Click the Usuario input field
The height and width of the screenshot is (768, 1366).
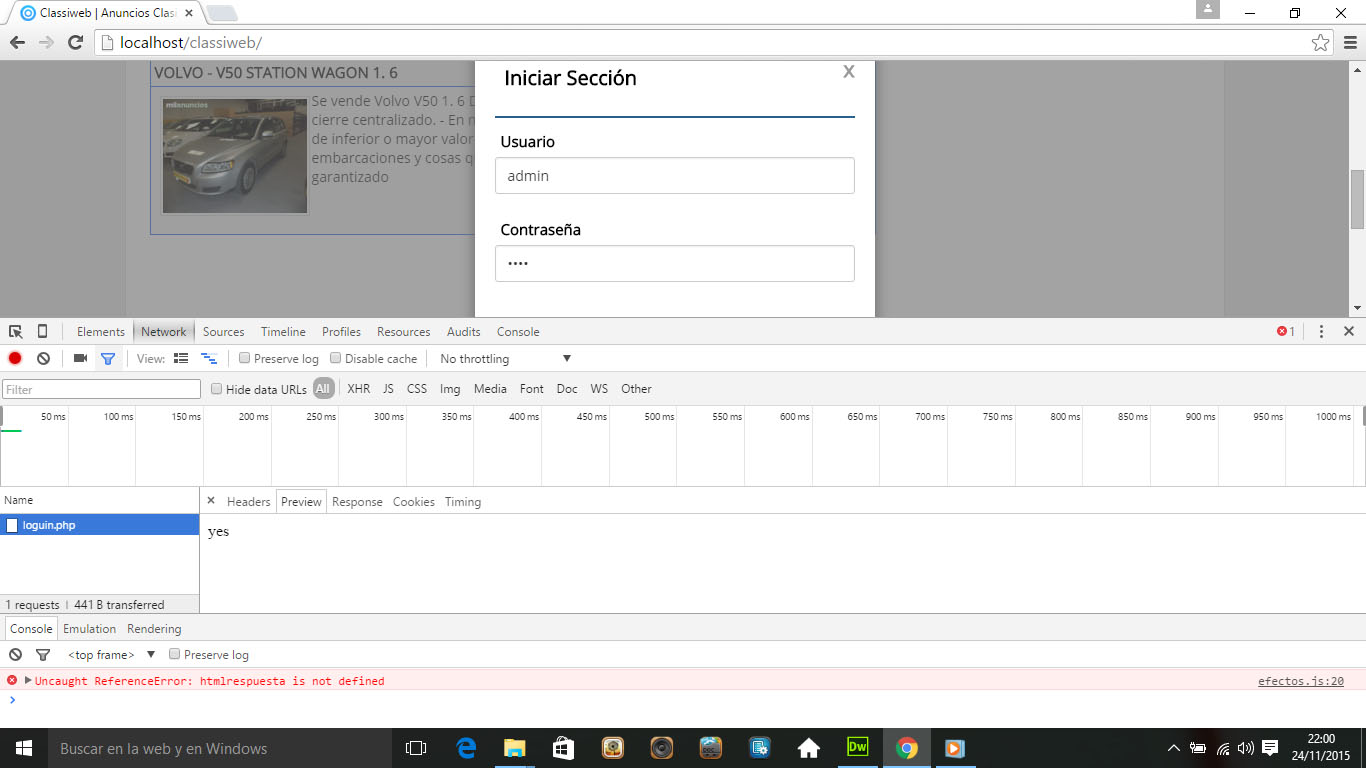coord(674,176)
